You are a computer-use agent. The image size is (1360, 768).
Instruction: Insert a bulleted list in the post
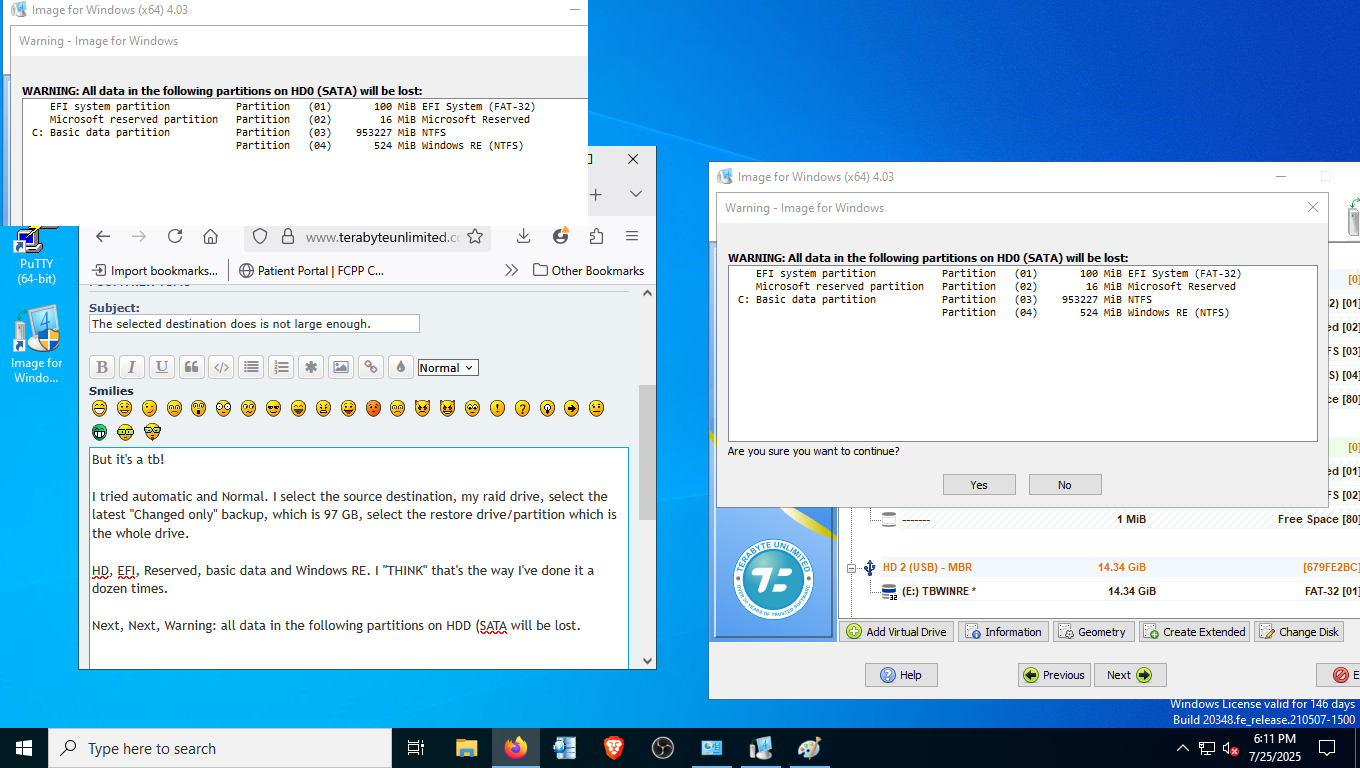click(x=251, y=367)
